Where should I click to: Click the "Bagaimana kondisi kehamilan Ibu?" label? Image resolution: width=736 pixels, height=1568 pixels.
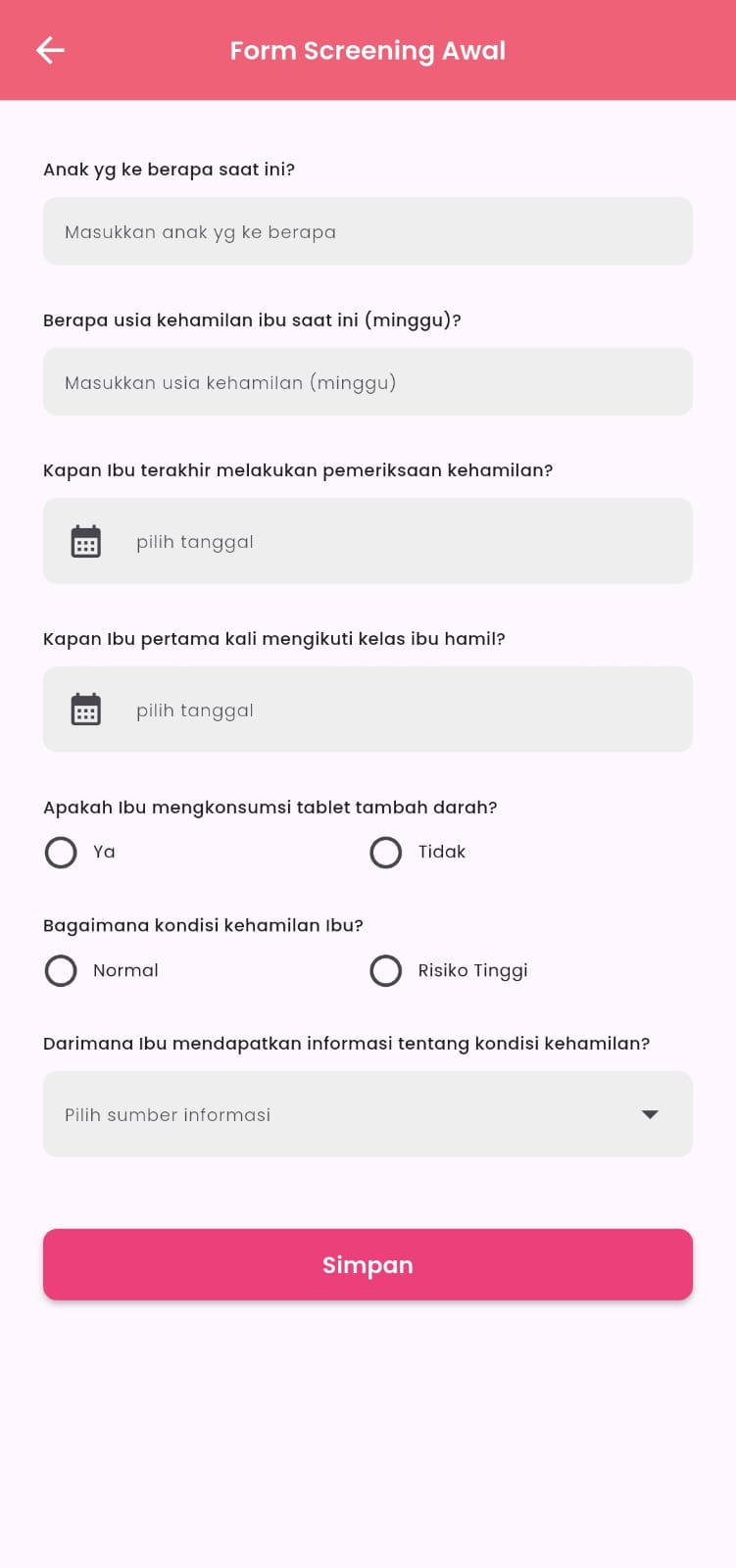[x=203, y=925]
